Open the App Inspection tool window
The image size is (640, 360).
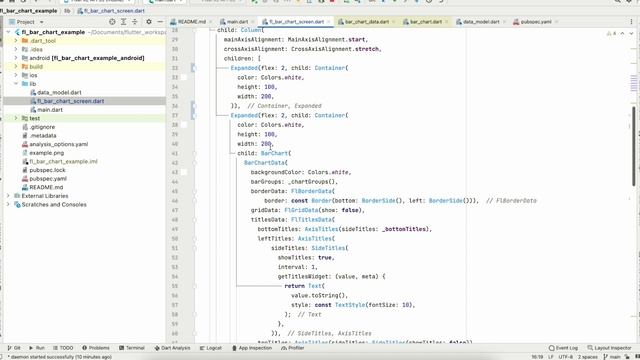pyautogui.click(x=252, y=348)
